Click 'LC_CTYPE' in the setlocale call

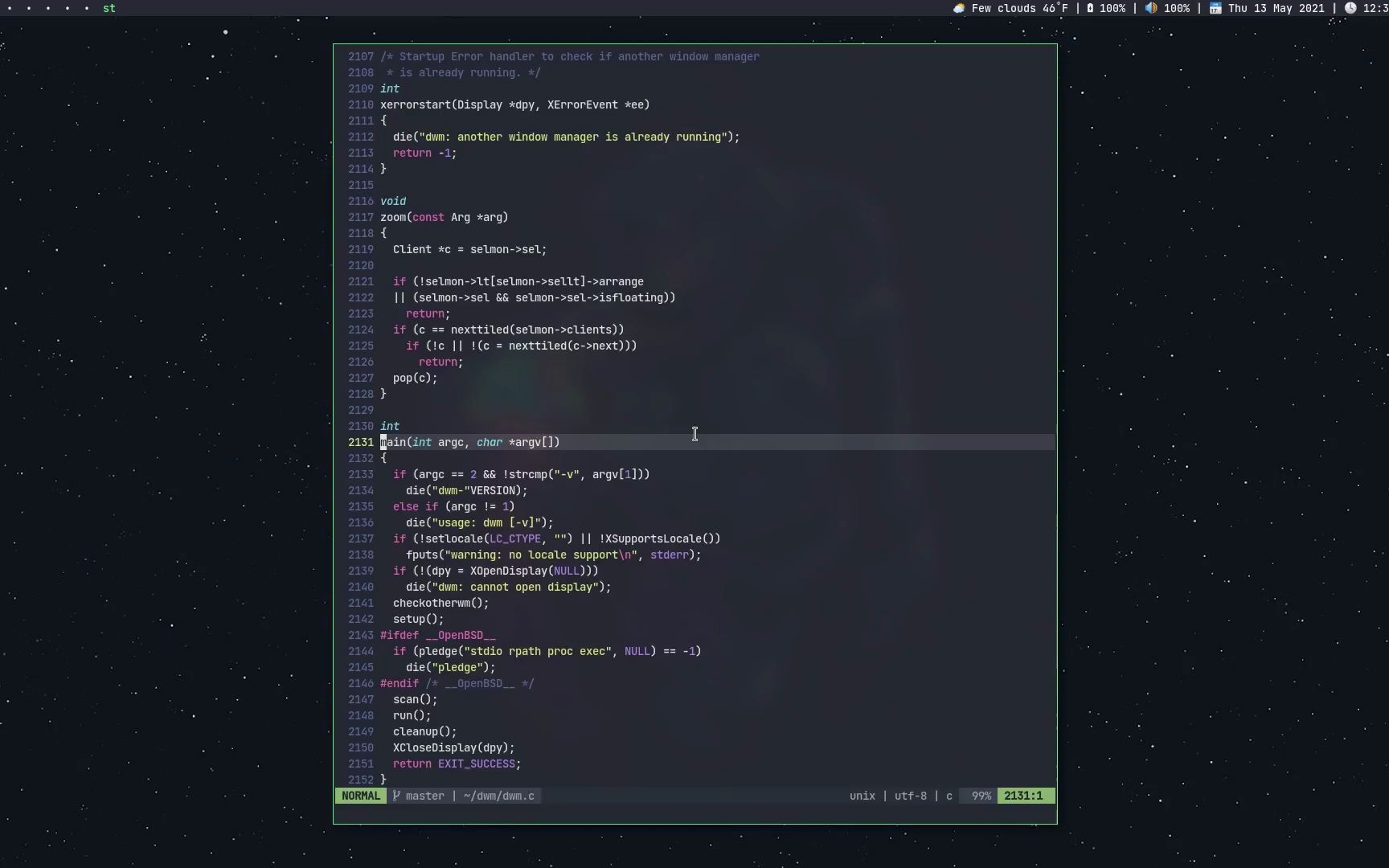(x=515, y=538)
